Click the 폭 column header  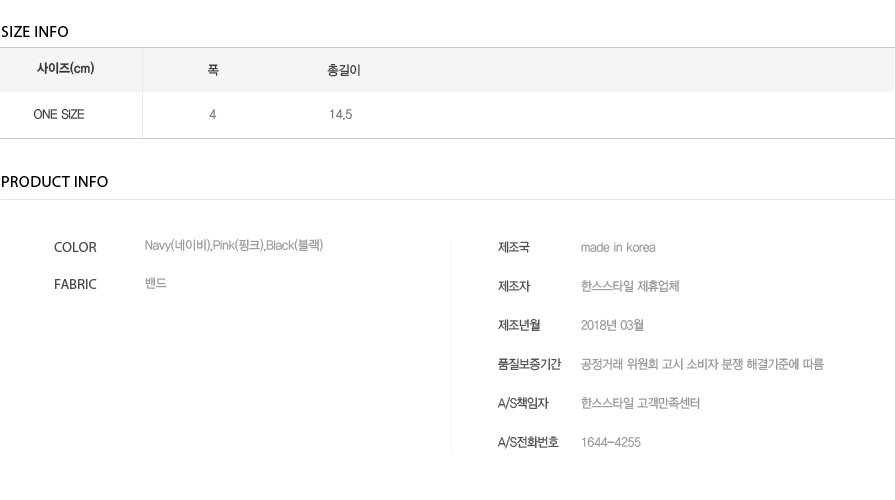pyautogui.click(x=213, y=70)
